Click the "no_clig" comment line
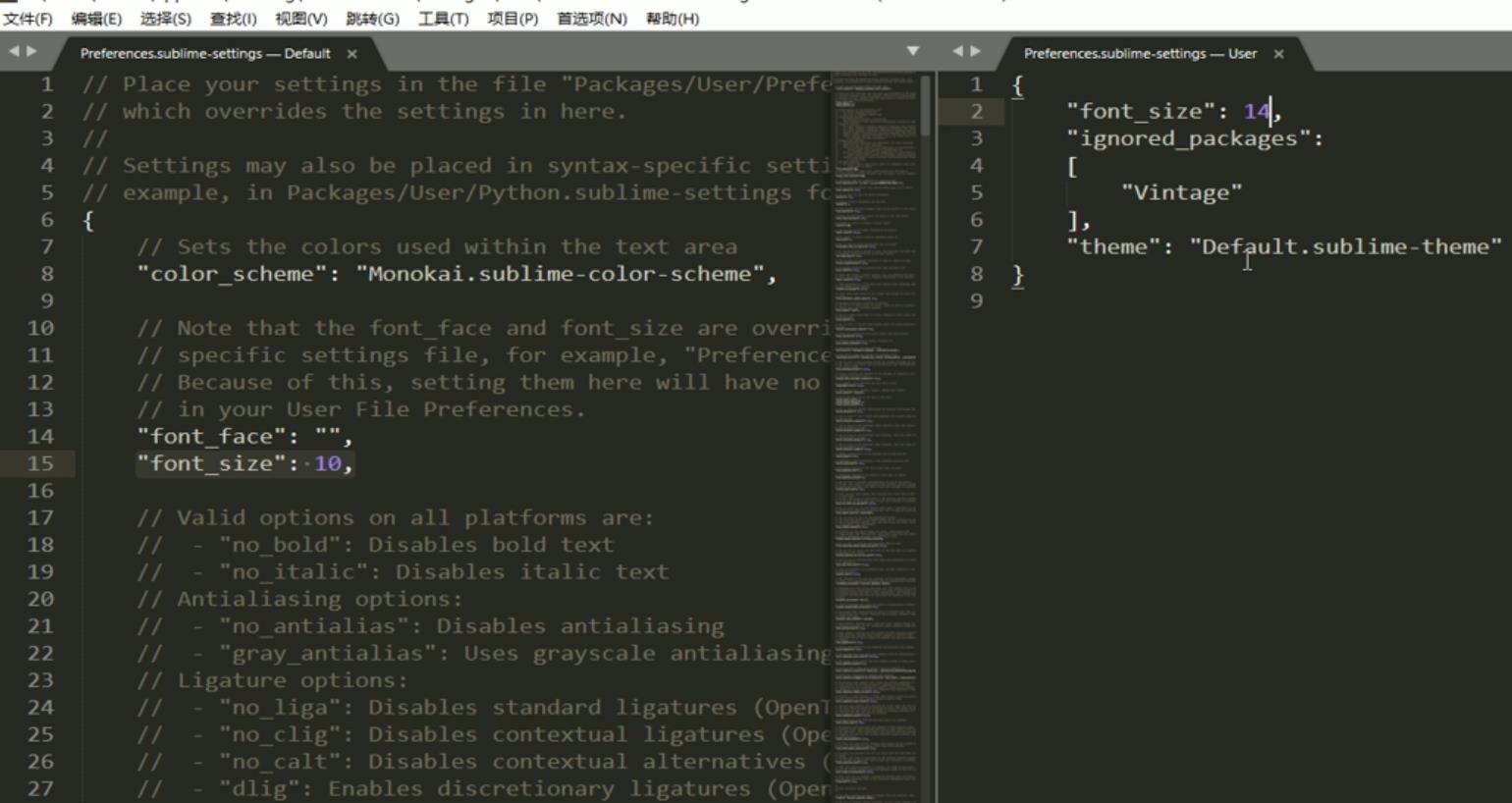This screenshot has height=803, width=1512. 484,734
